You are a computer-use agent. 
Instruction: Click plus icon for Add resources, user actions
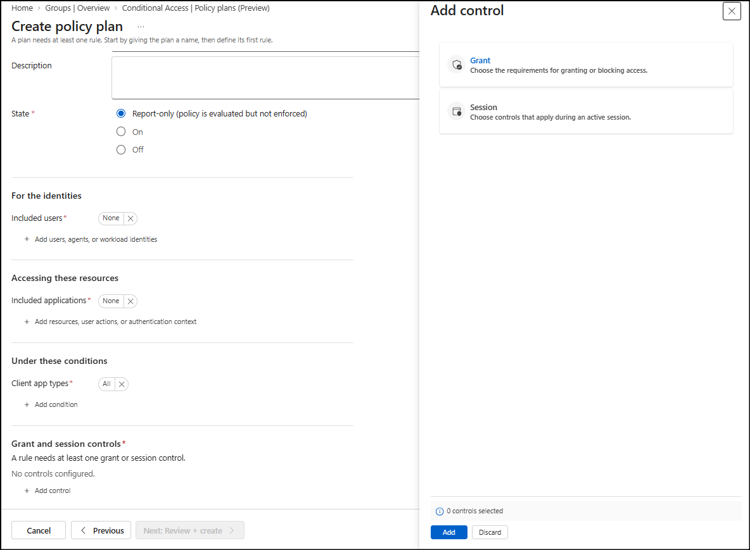27,322
